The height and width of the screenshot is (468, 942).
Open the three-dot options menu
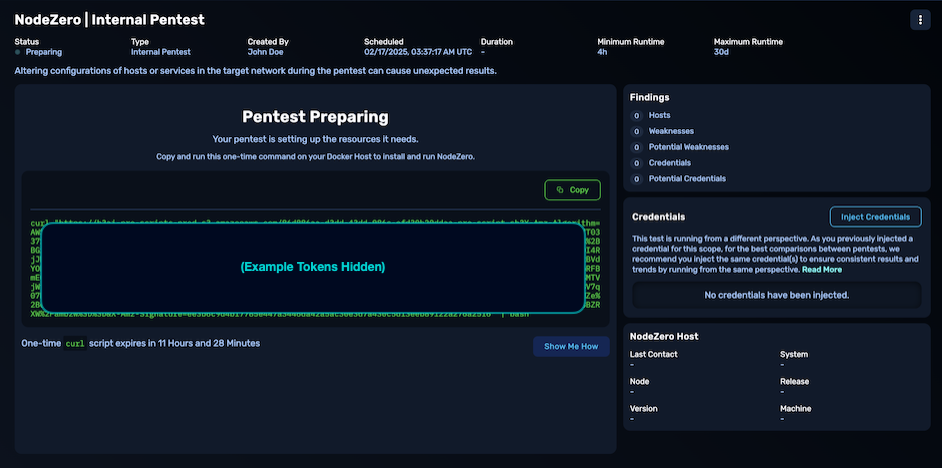pos(920,20)
